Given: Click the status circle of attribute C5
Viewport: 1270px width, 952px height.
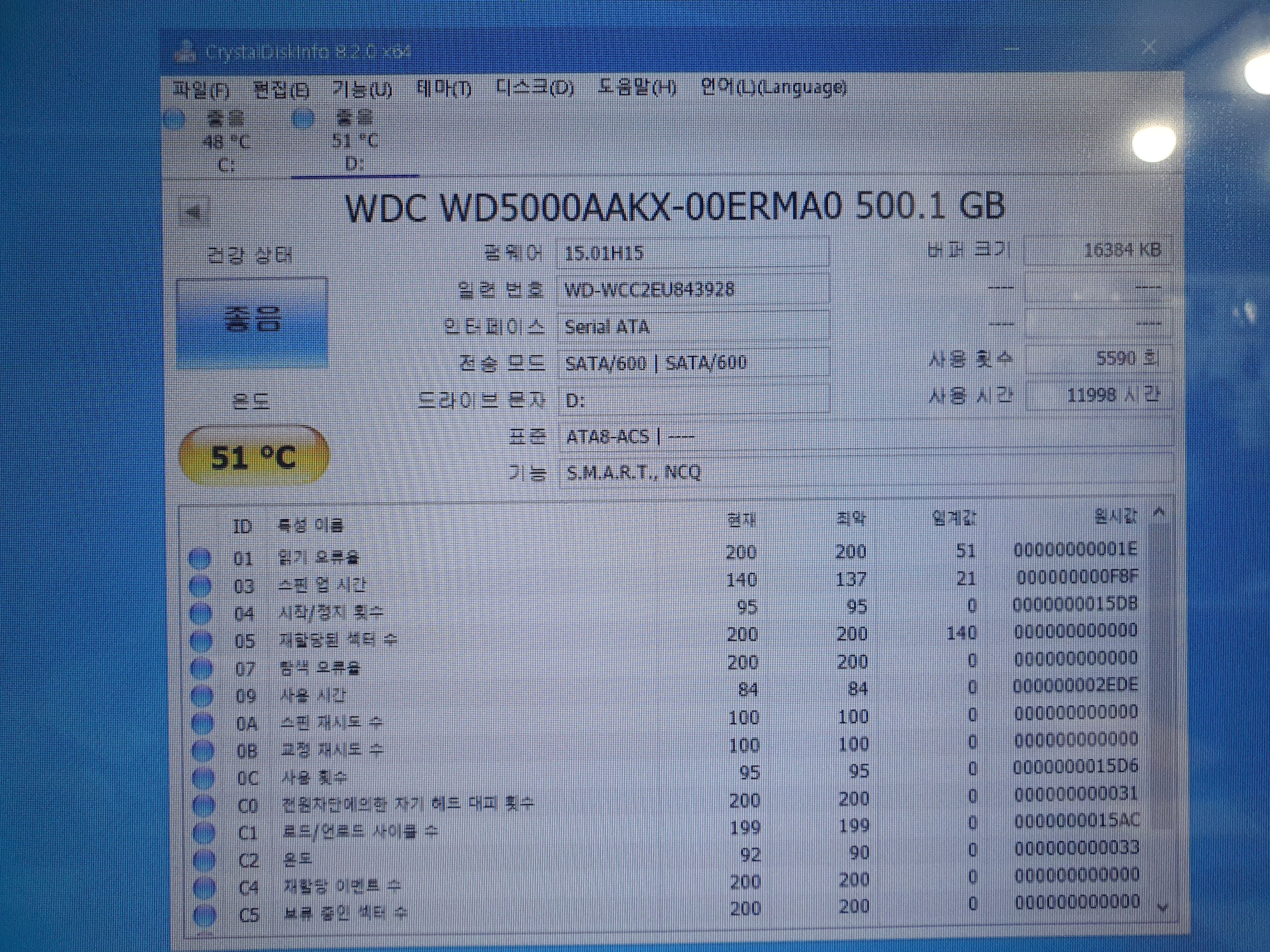Looking at the screenshot, I should click(205, 915).
